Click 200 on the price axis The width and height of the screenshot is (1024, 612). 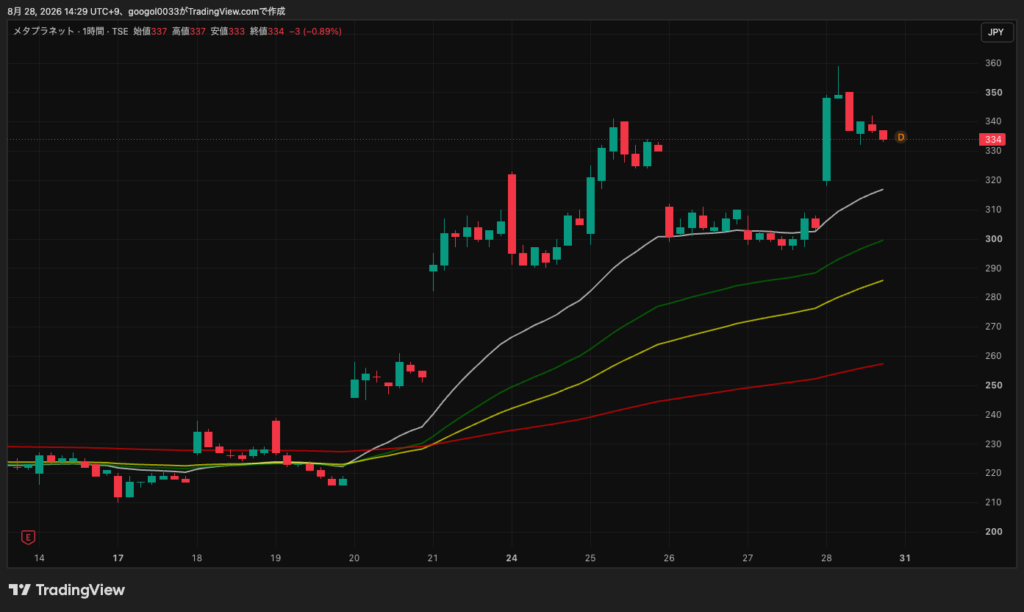coord(993,532)
